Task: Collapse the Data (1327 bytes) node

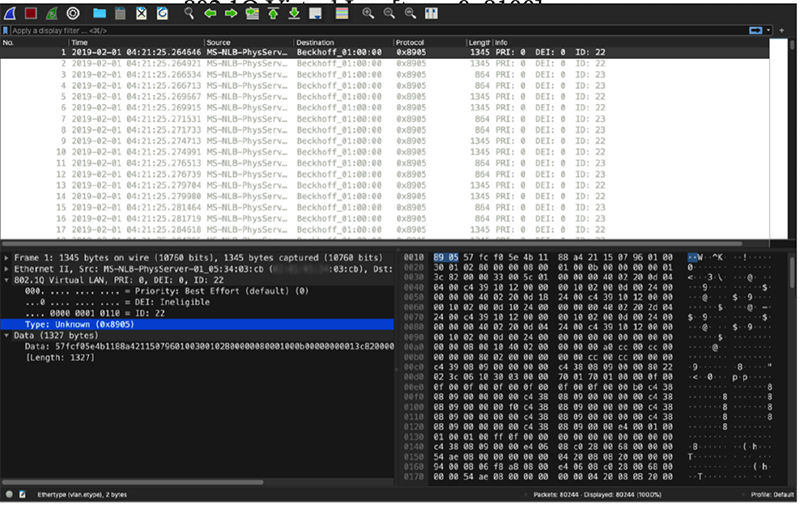Action: coord(7,336)
